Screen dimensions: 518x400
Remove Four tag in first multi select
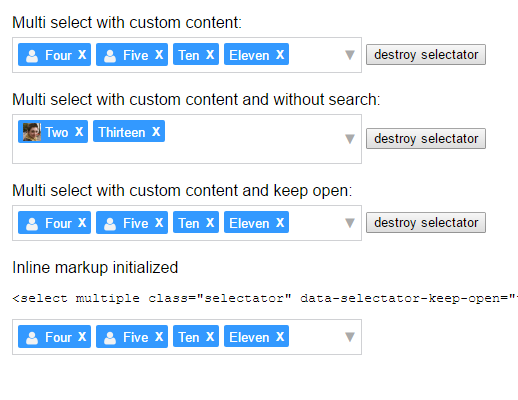(x=82, y=55)
